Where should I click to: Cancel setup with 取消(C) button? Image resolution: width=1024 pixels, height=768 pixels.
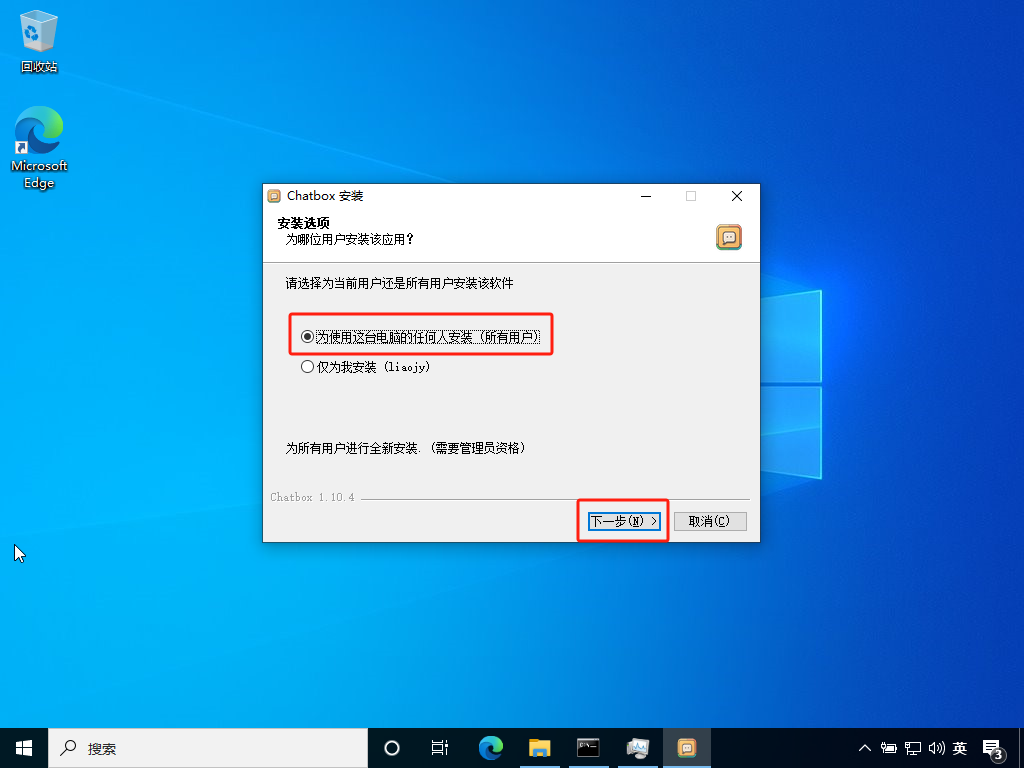[x=710, y=521]
